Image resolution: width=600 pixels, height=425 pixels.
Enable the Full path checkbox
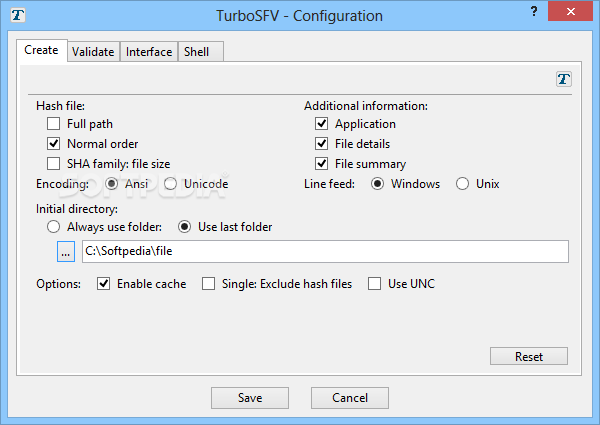[54, 124]
